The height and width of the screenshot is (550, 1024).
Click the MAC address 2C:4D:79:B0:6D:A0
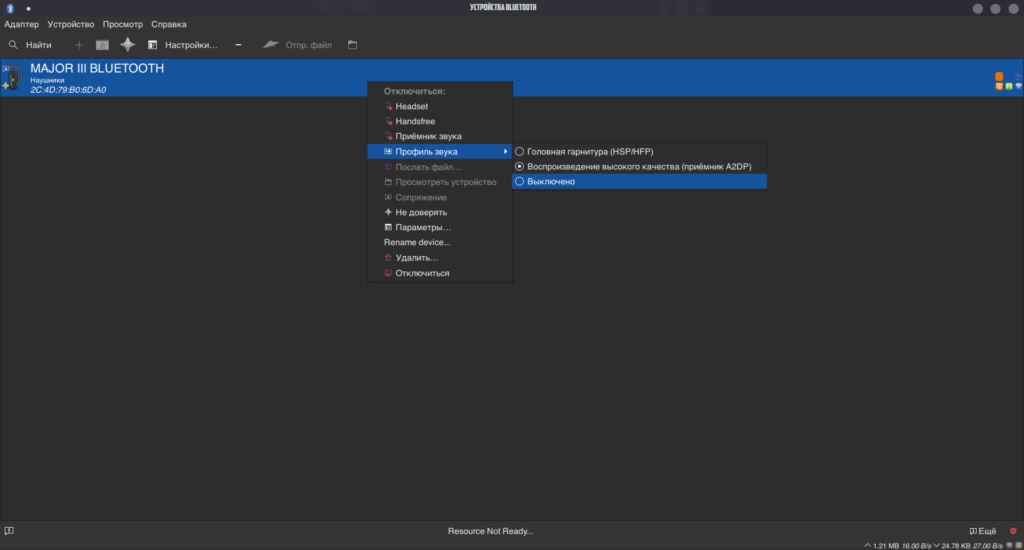point(68,90)
